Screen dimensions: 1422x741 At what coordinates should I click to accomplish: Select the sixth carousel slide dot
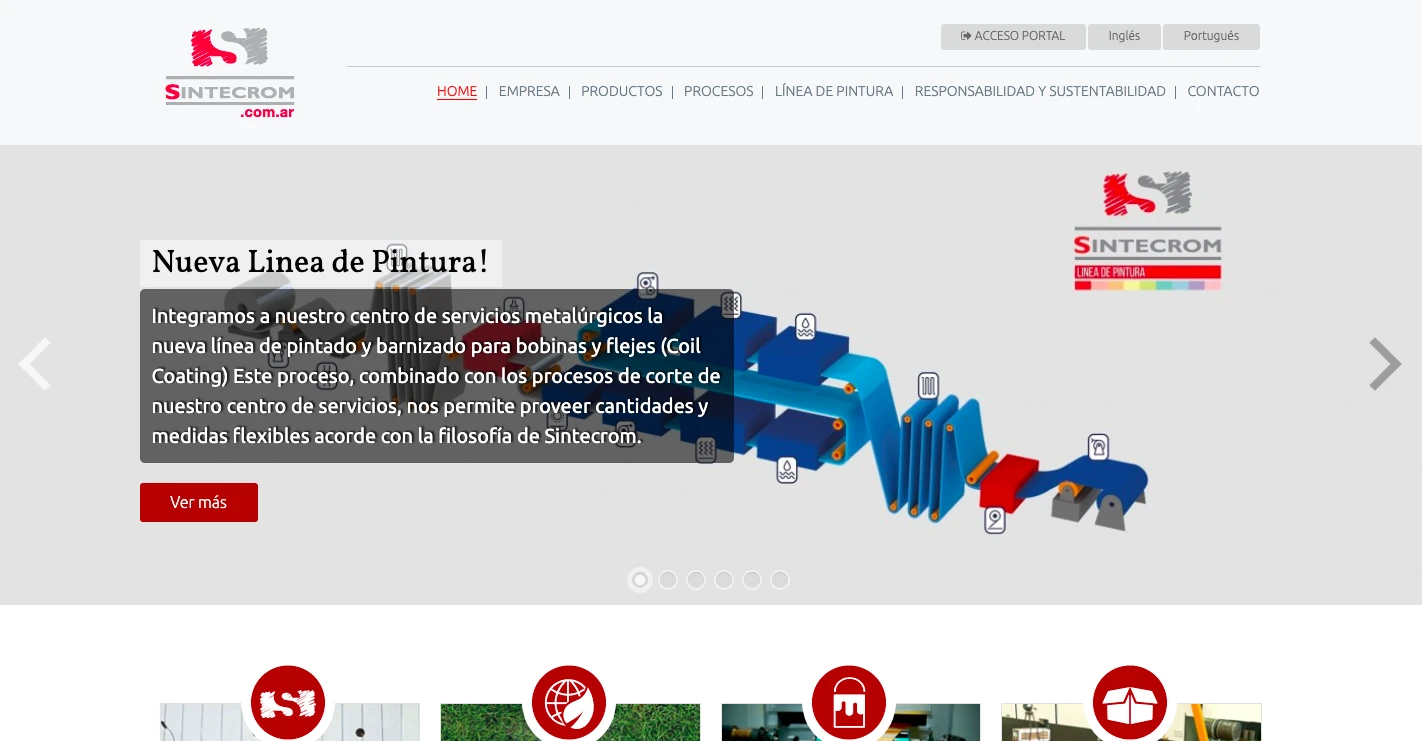coord(780,580)
